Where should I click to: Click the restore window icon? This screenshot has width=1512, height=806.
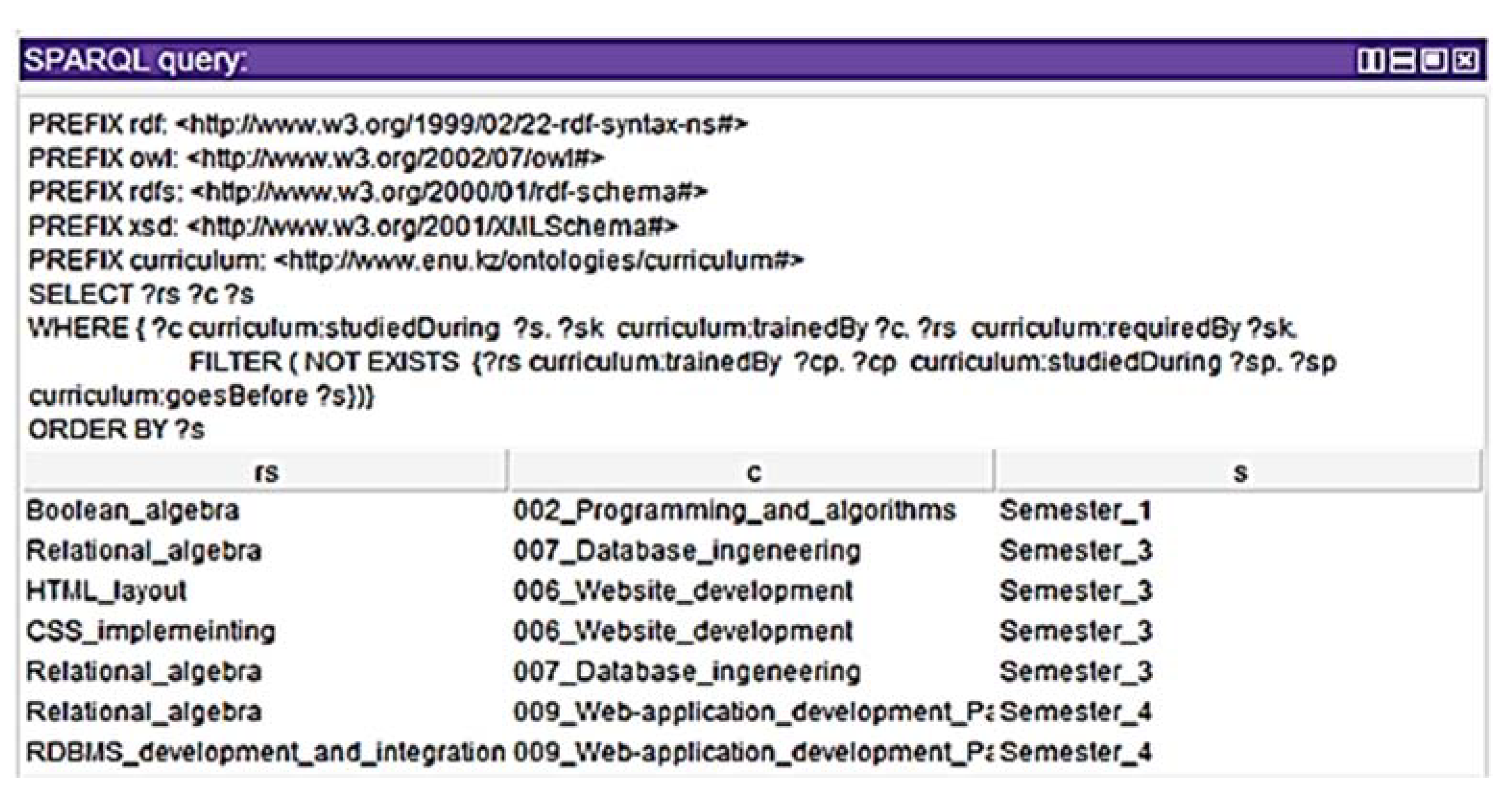(1436, 61)
